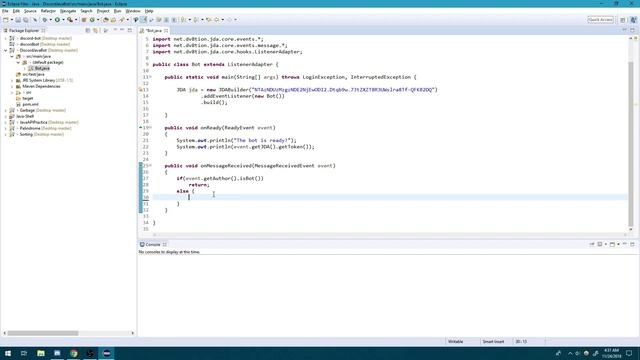This screenshot has height=360, width=640.
Task: Open the Run menu
Action: click(118, 11)
